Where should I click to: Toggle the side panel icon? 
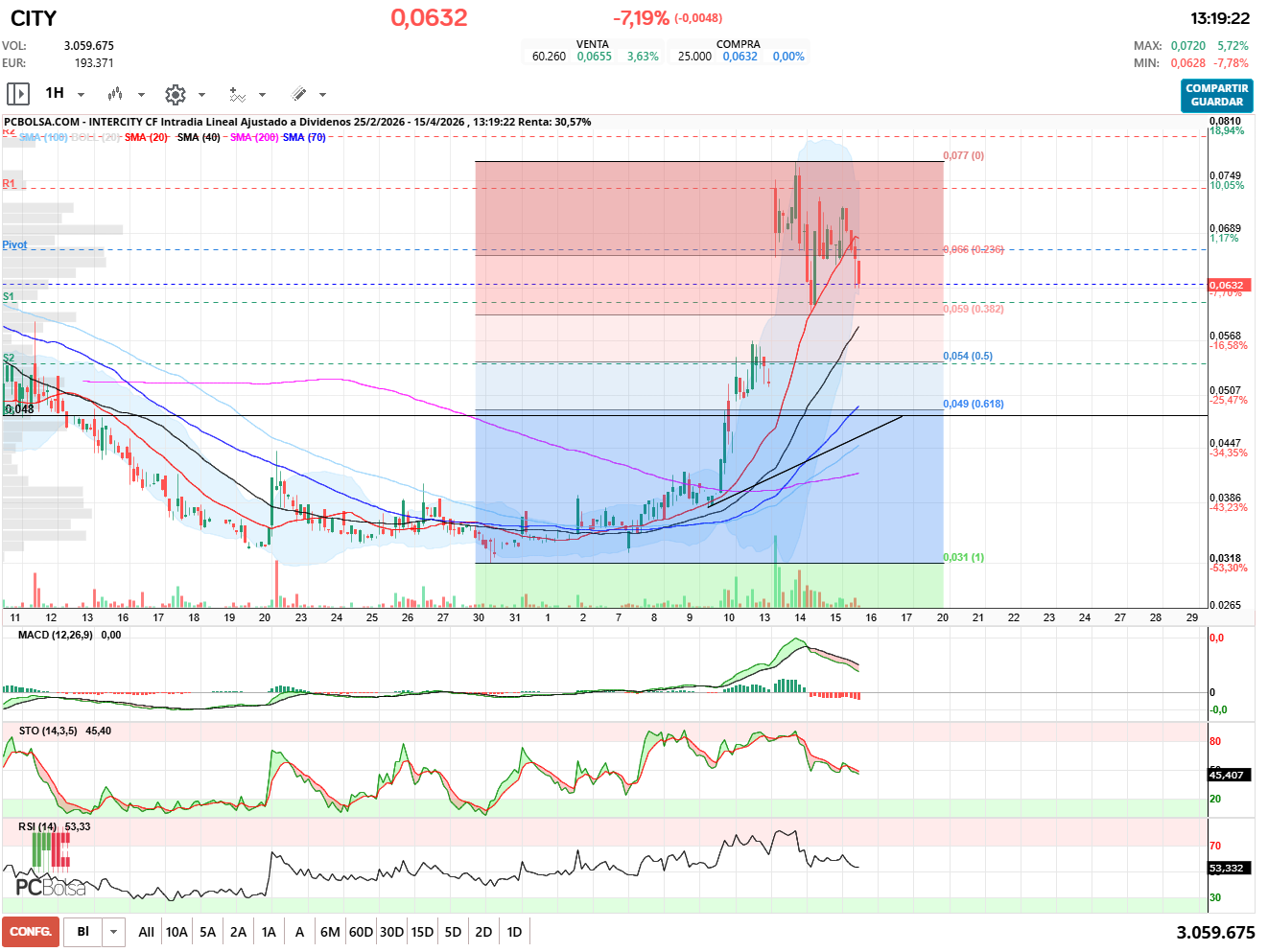[x=18, y=94]
